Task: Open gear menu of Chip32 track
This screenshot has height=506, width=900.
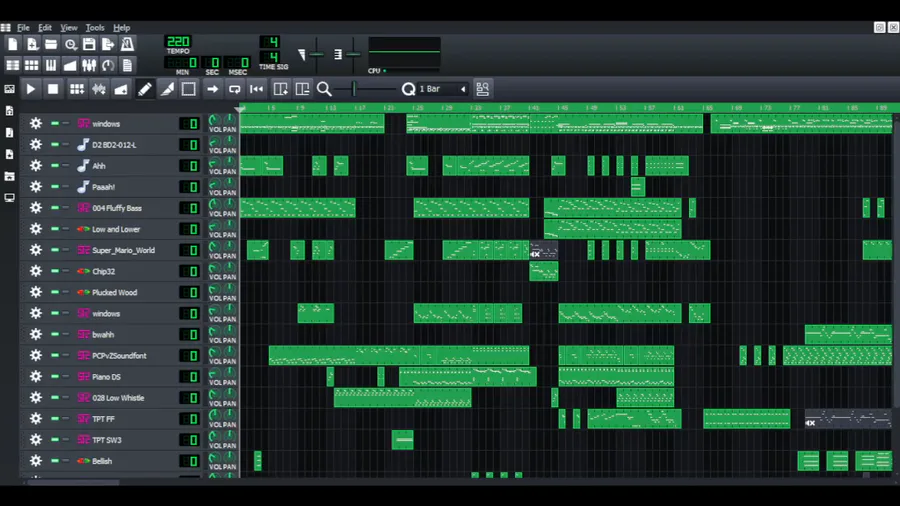Action: pos(36,271)
